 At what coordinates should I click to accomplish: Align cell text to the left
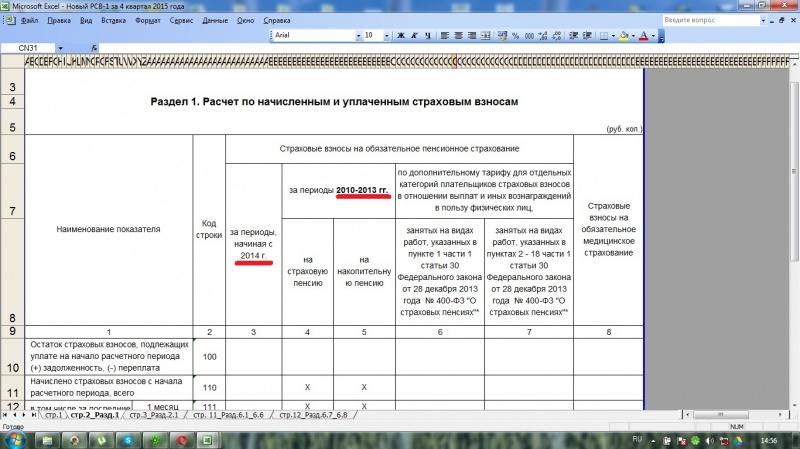(x=445, y=35)
